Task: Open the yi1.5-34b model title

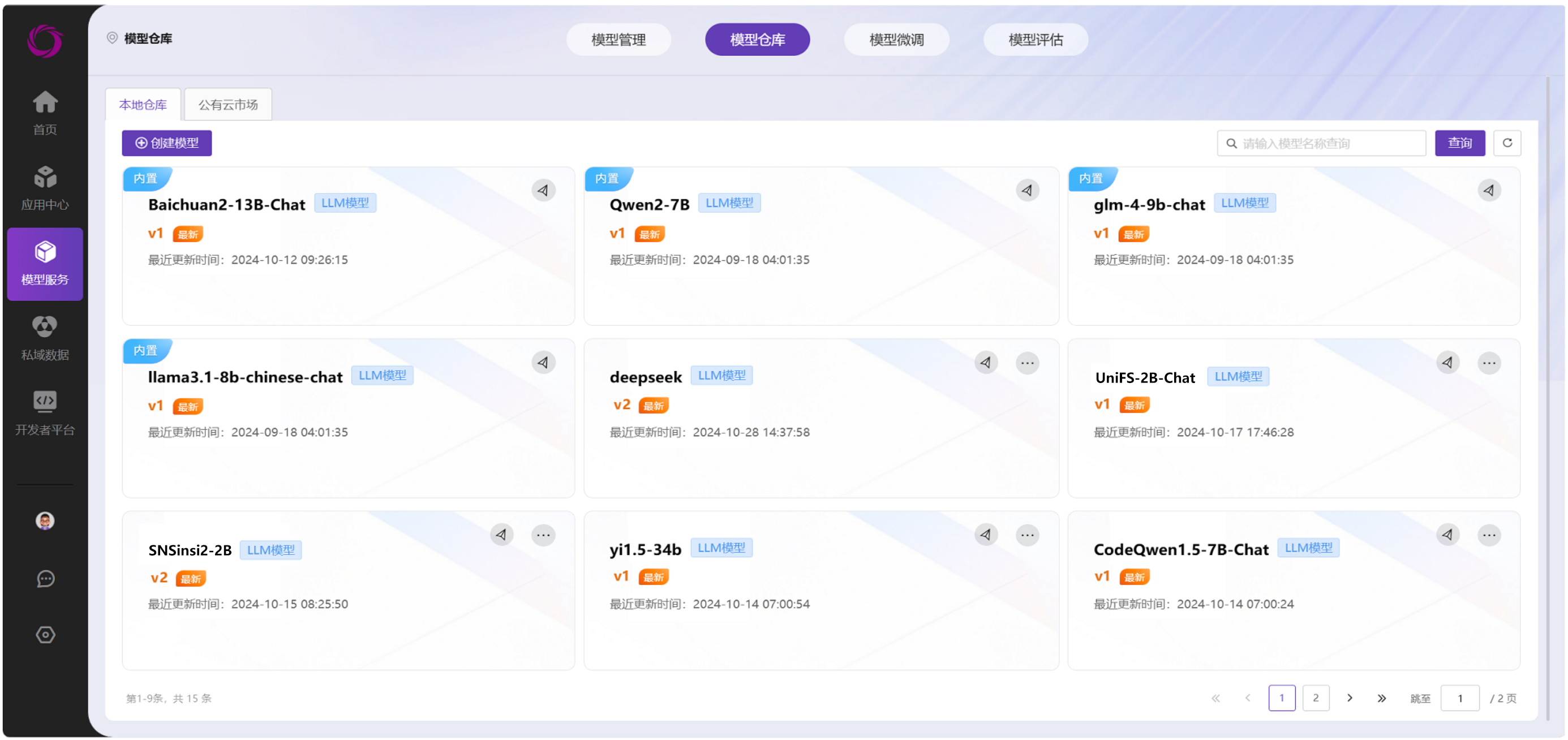Action: 645,549
